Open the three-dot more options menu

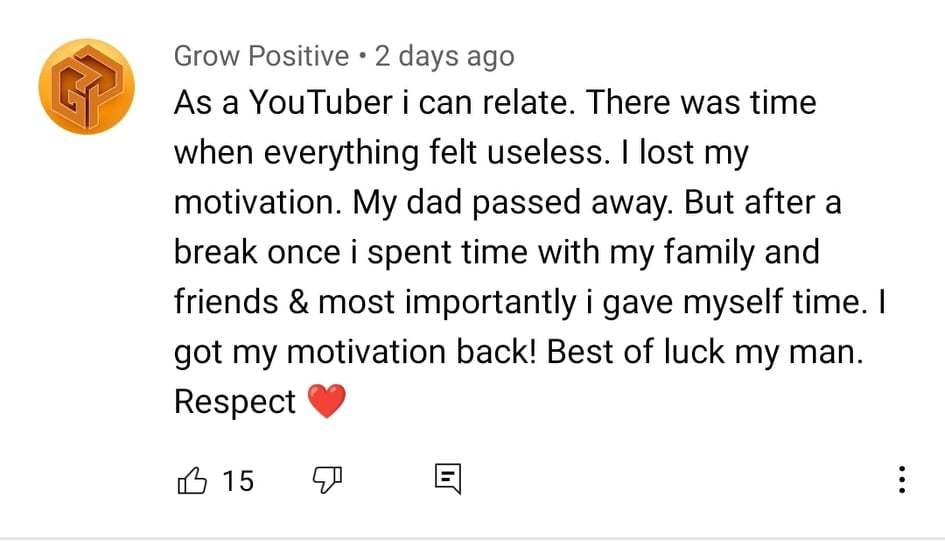click(901, 480)
